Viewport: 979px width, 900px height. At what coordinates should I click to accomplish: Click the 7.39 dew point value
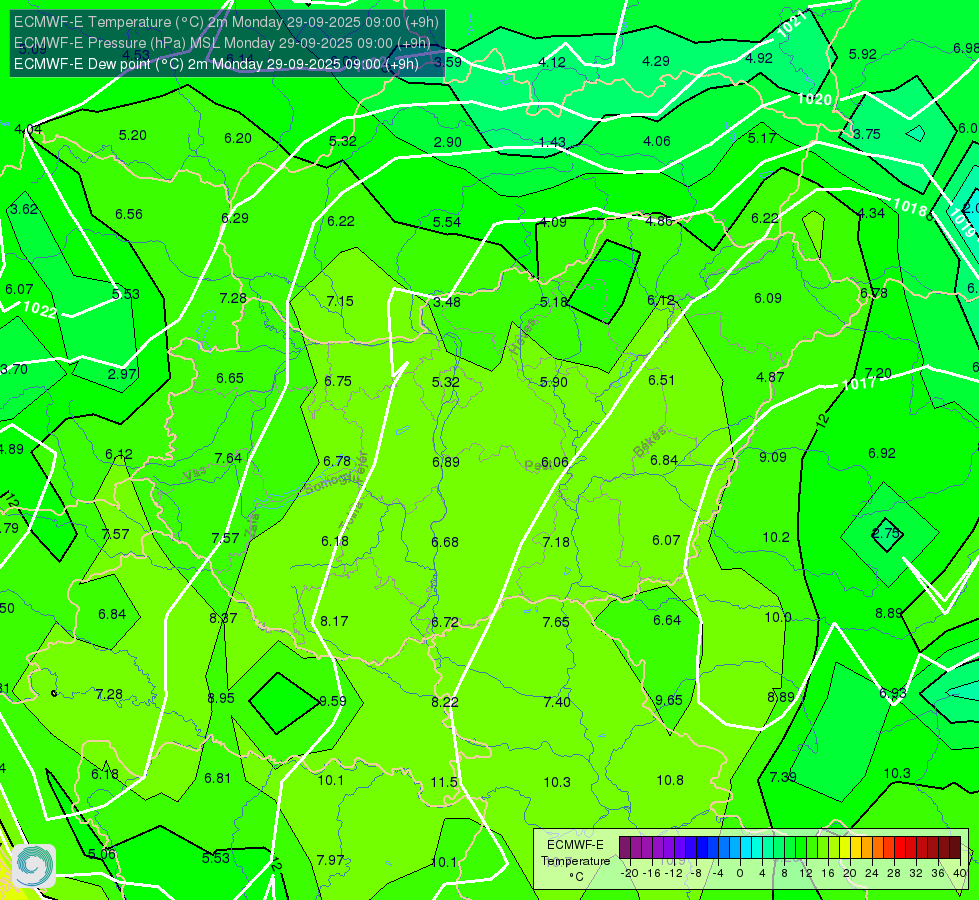pyautogui.click(x=783, y=777)
